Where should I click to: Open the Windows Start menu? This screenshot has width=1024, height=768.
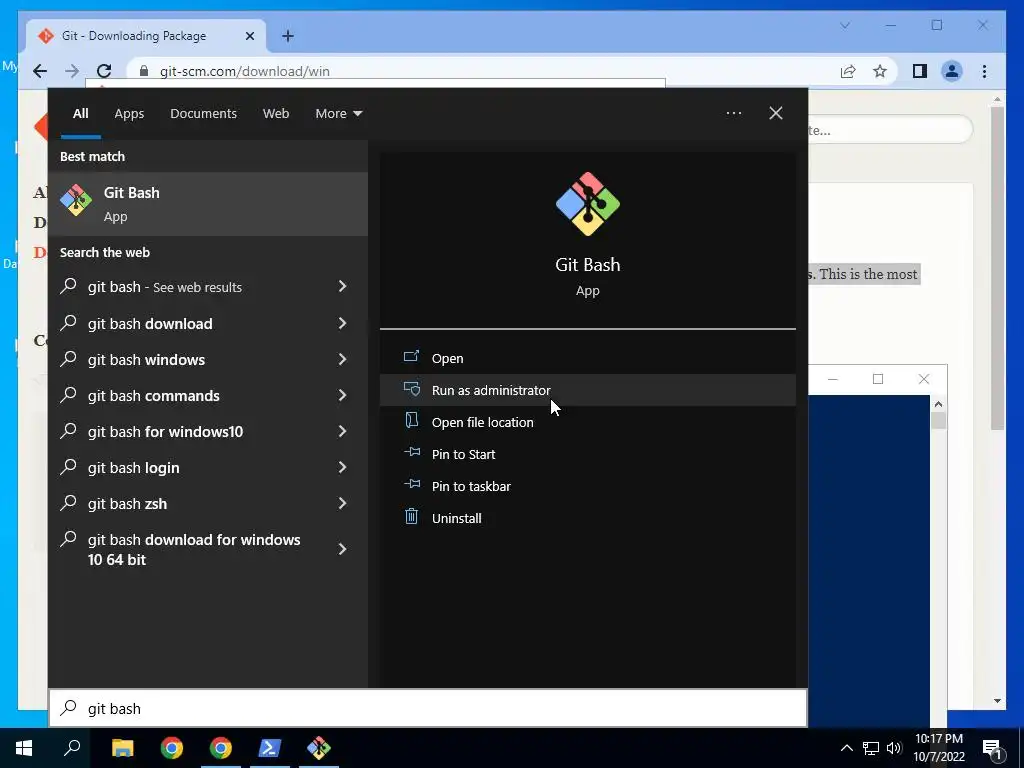pyautogui.click(x=24, y=748)
